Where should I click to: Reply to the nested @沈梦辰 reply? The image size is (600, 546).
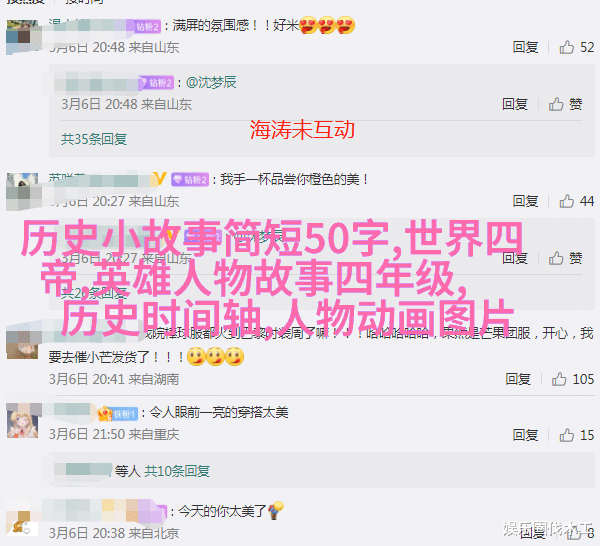coord(515,104)
